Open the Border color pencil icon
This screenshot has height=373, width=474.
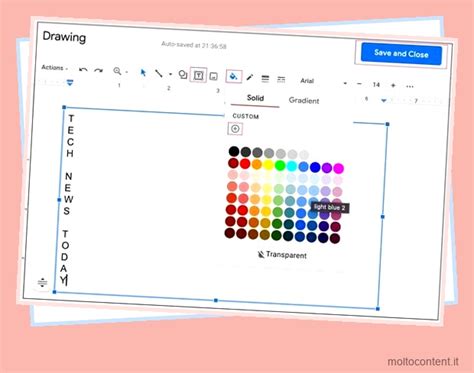pos(250,78)
